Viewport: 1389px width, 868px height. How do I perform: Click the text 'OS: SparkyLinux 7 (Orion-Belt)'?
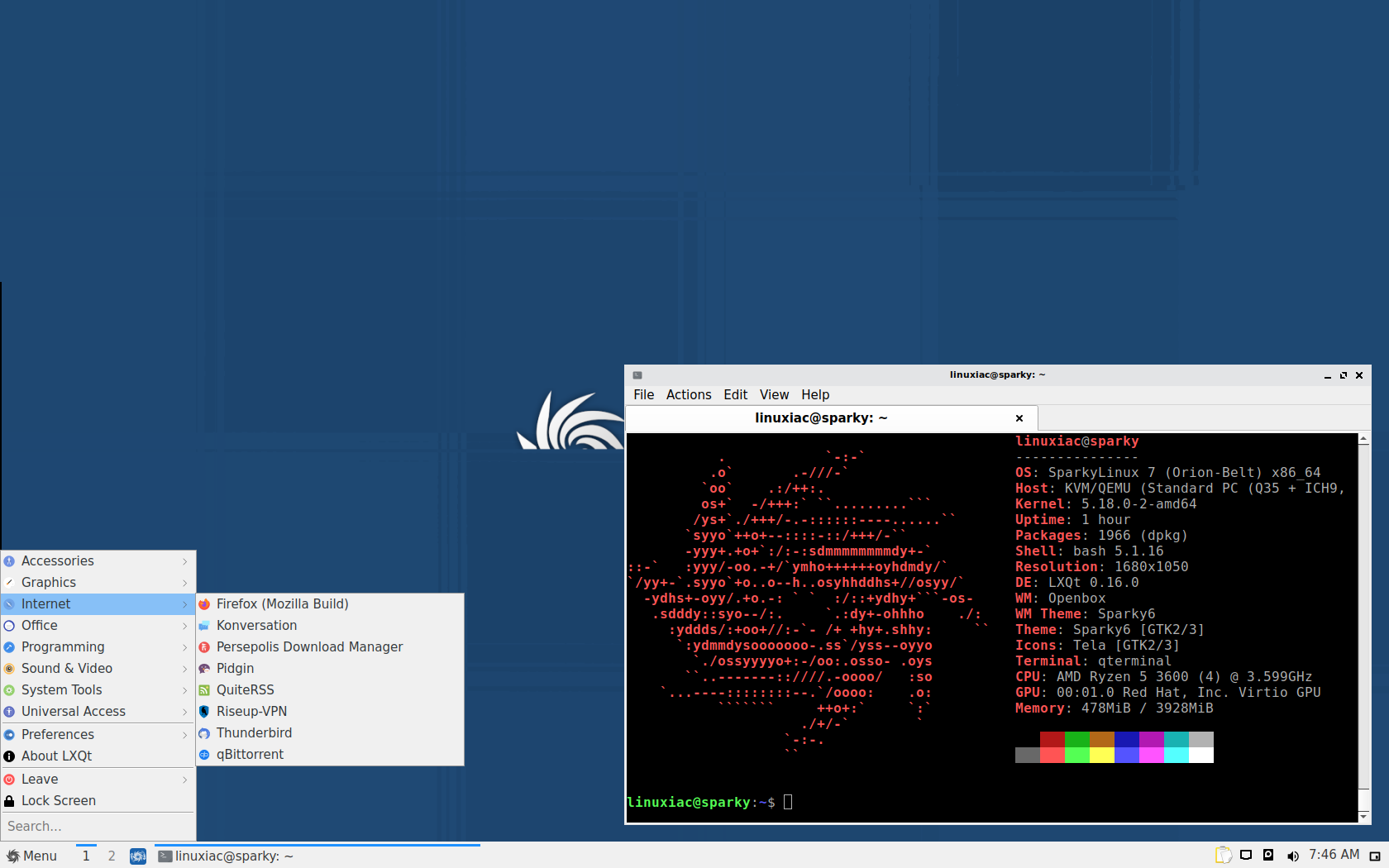click(1139, 473)
